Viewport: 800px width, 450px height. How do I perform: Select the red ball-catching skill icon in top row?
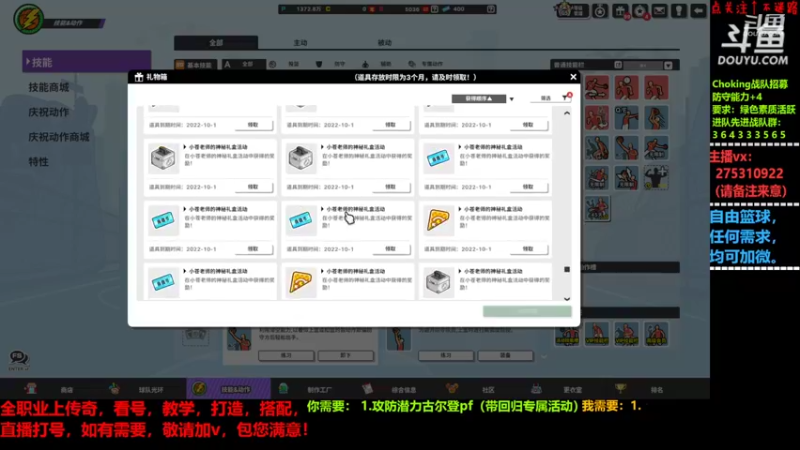(626, 88)
